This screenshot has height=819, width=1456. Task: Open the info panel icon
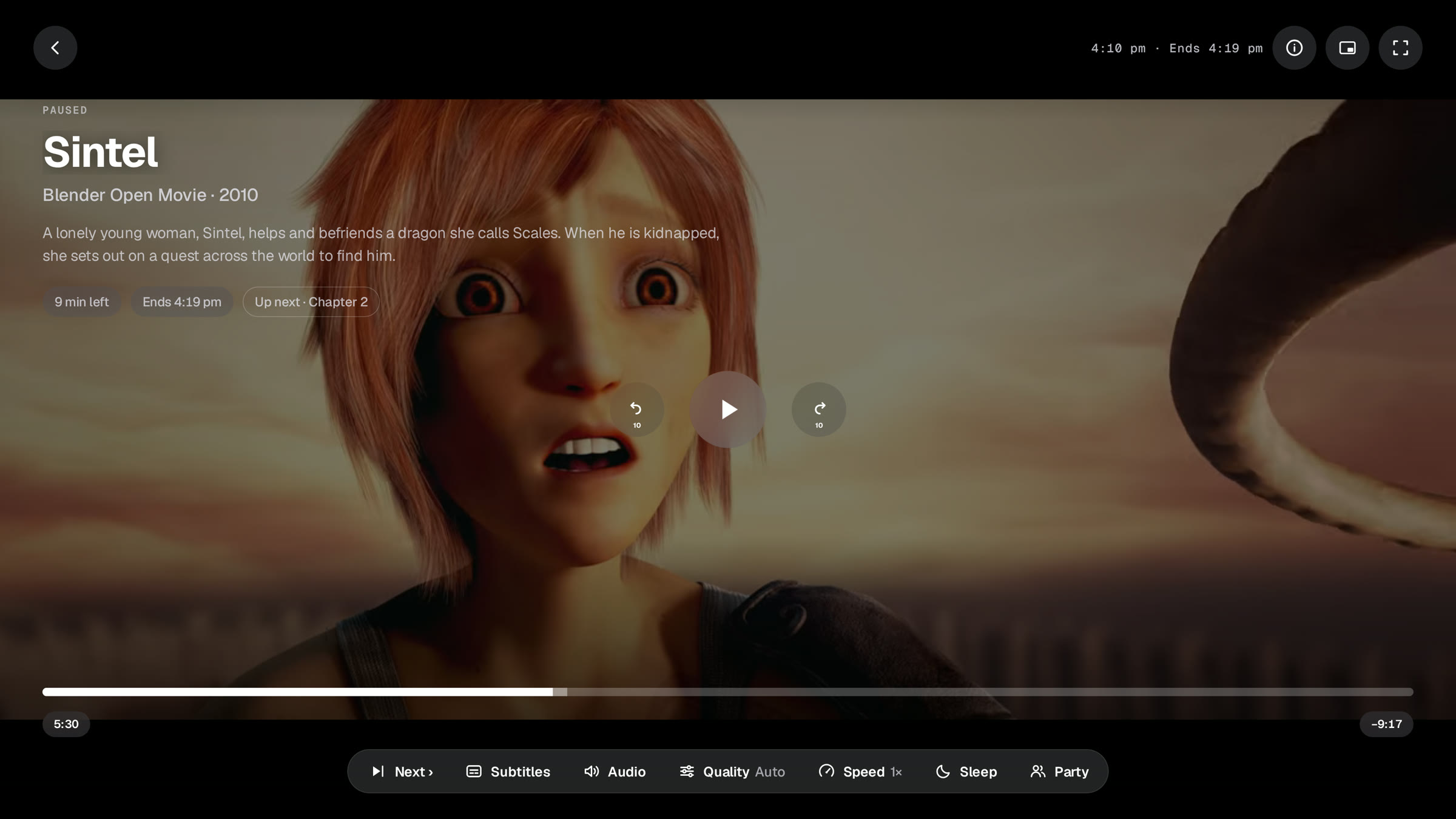(1294, 48)
